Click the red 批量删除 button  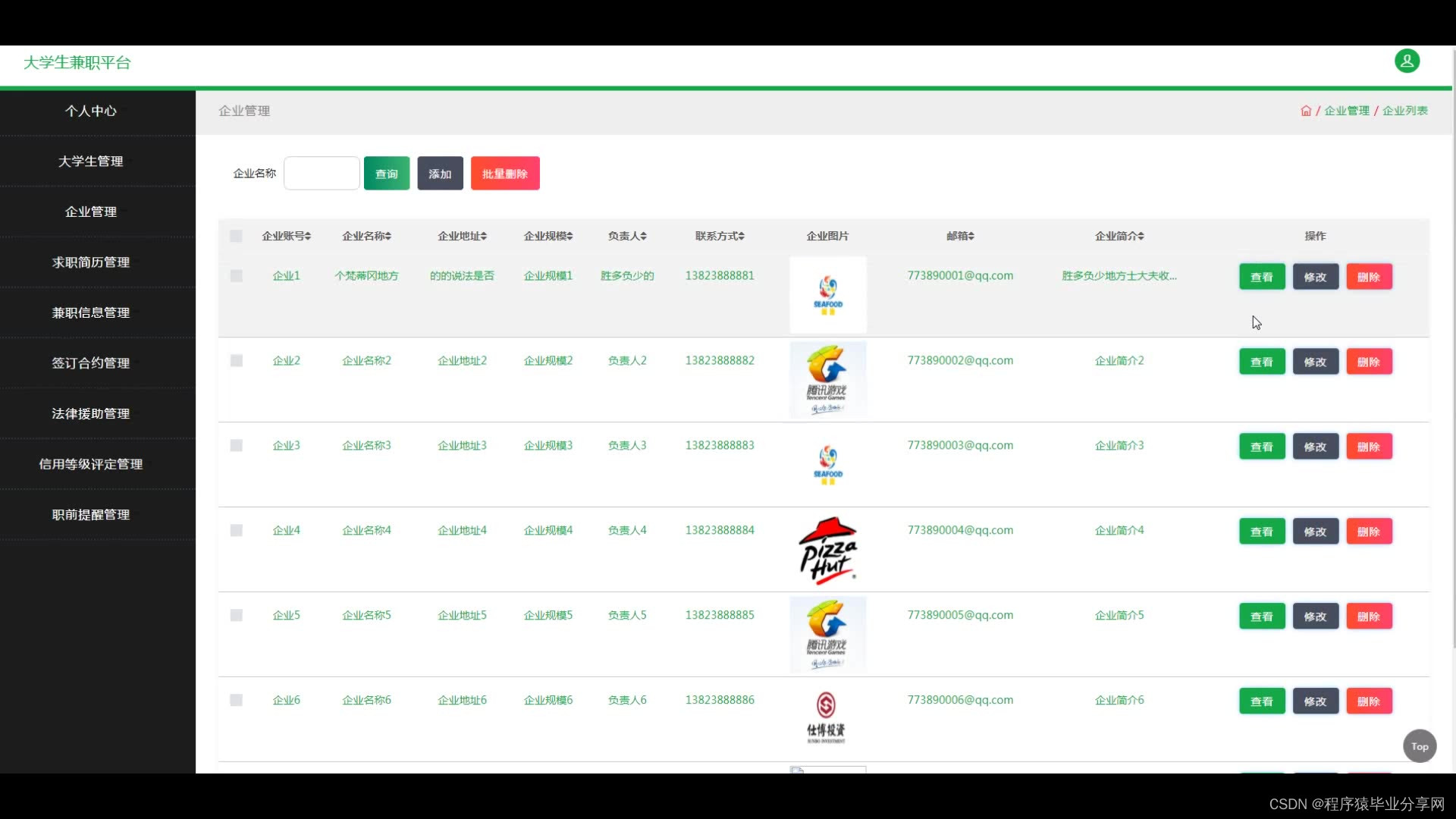505,174
